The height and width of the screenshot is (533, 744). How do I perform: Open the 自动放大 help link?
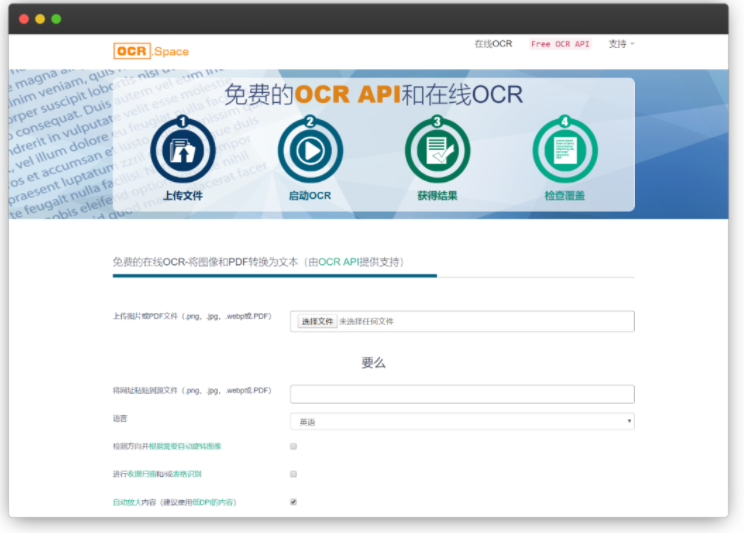[127, 502]
